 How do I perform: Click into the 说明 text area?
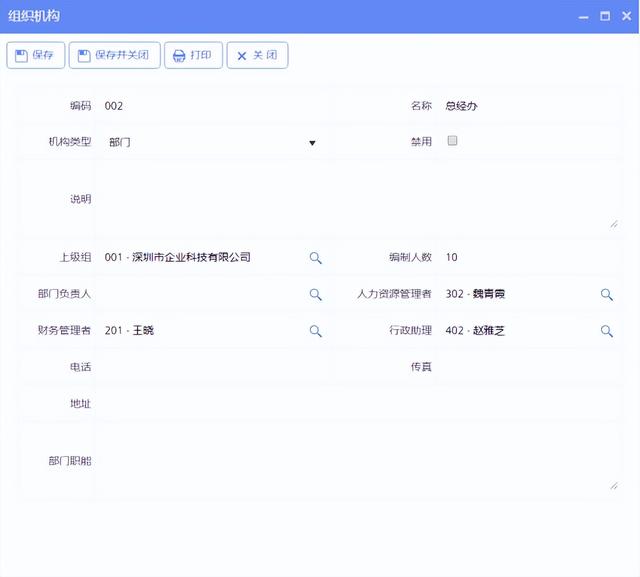click(x=358, y=199)
